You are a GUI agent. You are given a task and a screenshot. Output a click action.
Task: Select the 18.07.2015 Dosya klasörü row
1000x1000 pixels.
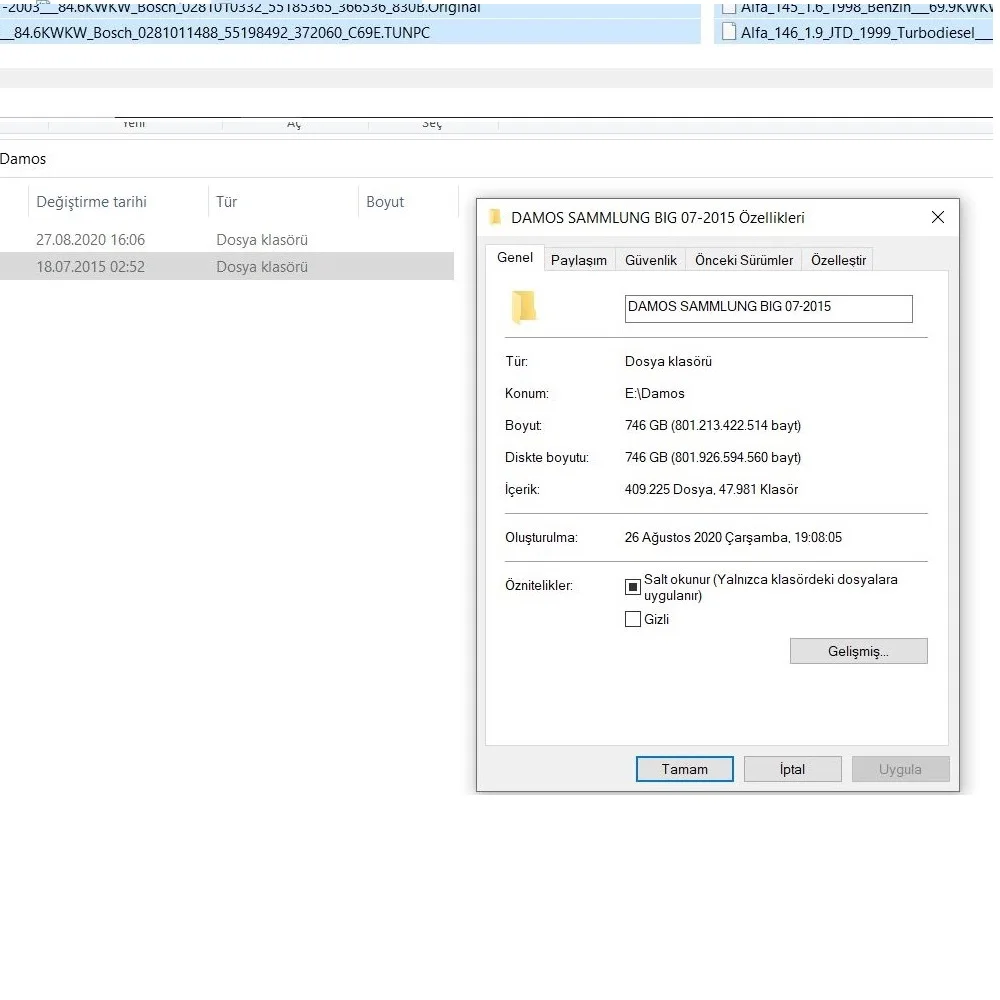pos(150,266)
